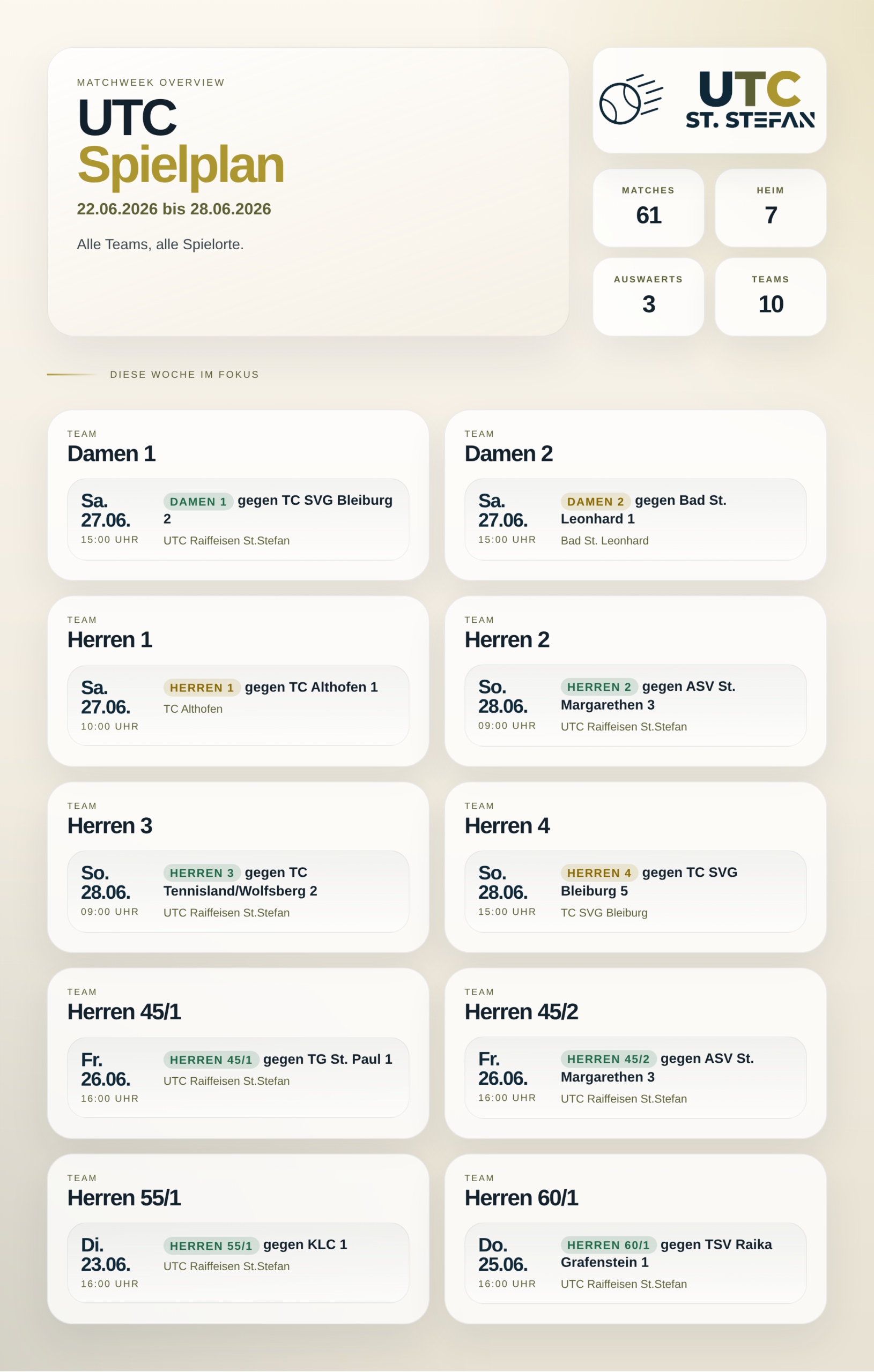This screenshot has width=874, height=1372.
Task: Open the Herren 2 team heading
Action: 507,639
